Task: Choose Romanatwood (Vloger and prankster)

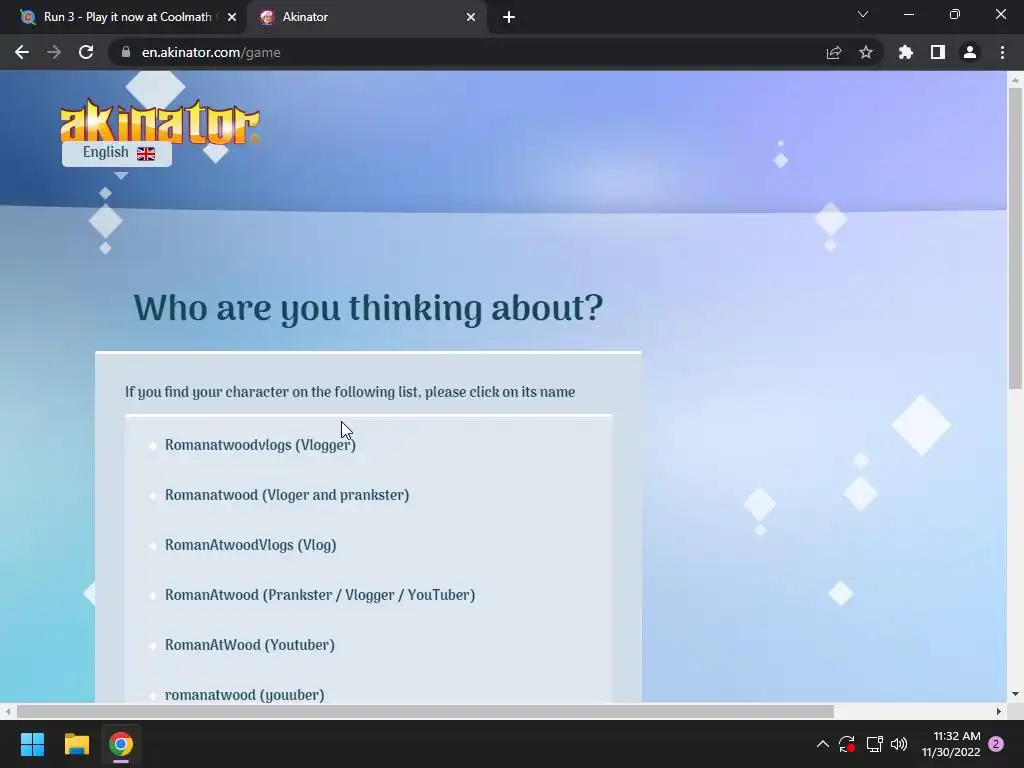Action: (287, 495)
